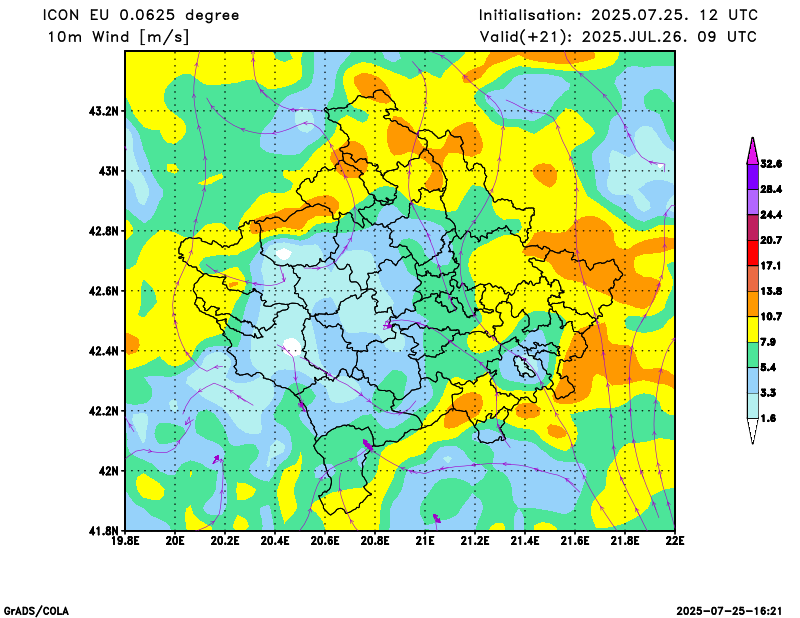The width and height of the screenshot is (800, 618).
Task: Click the 19.8E longitude label
Action: (x=125, y=540)
